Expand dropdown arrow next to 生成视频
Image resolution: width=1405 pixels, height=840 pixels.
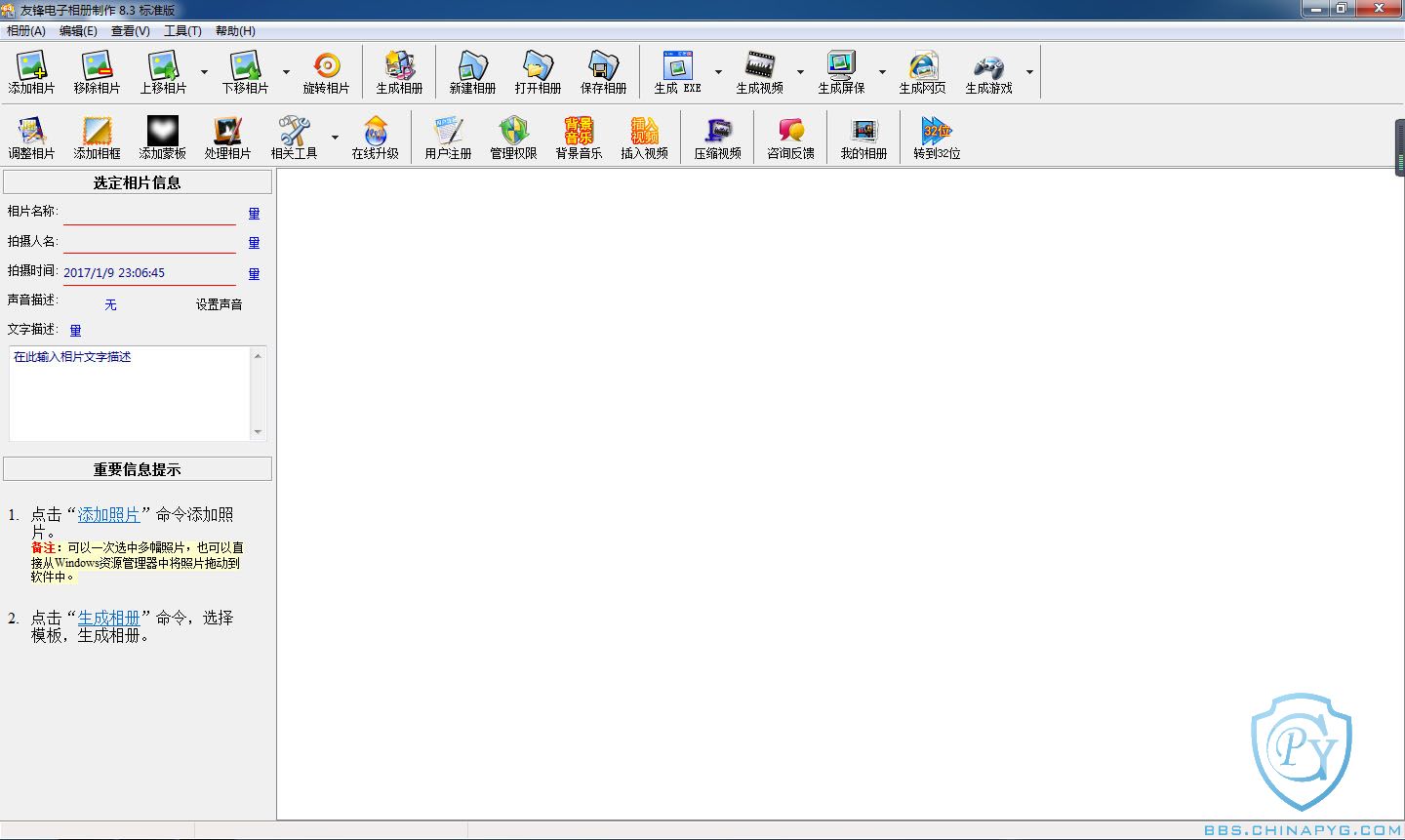click(x=800, y=72)
